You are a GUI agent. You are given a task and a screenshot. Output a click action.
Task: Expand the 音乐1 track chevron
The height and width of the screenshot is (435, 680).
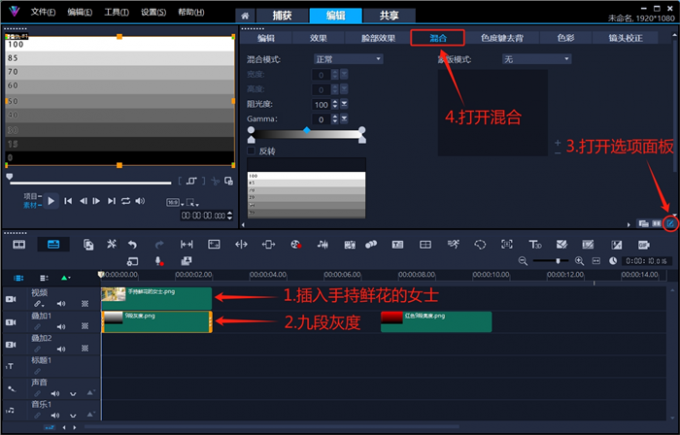pos(73,416)
